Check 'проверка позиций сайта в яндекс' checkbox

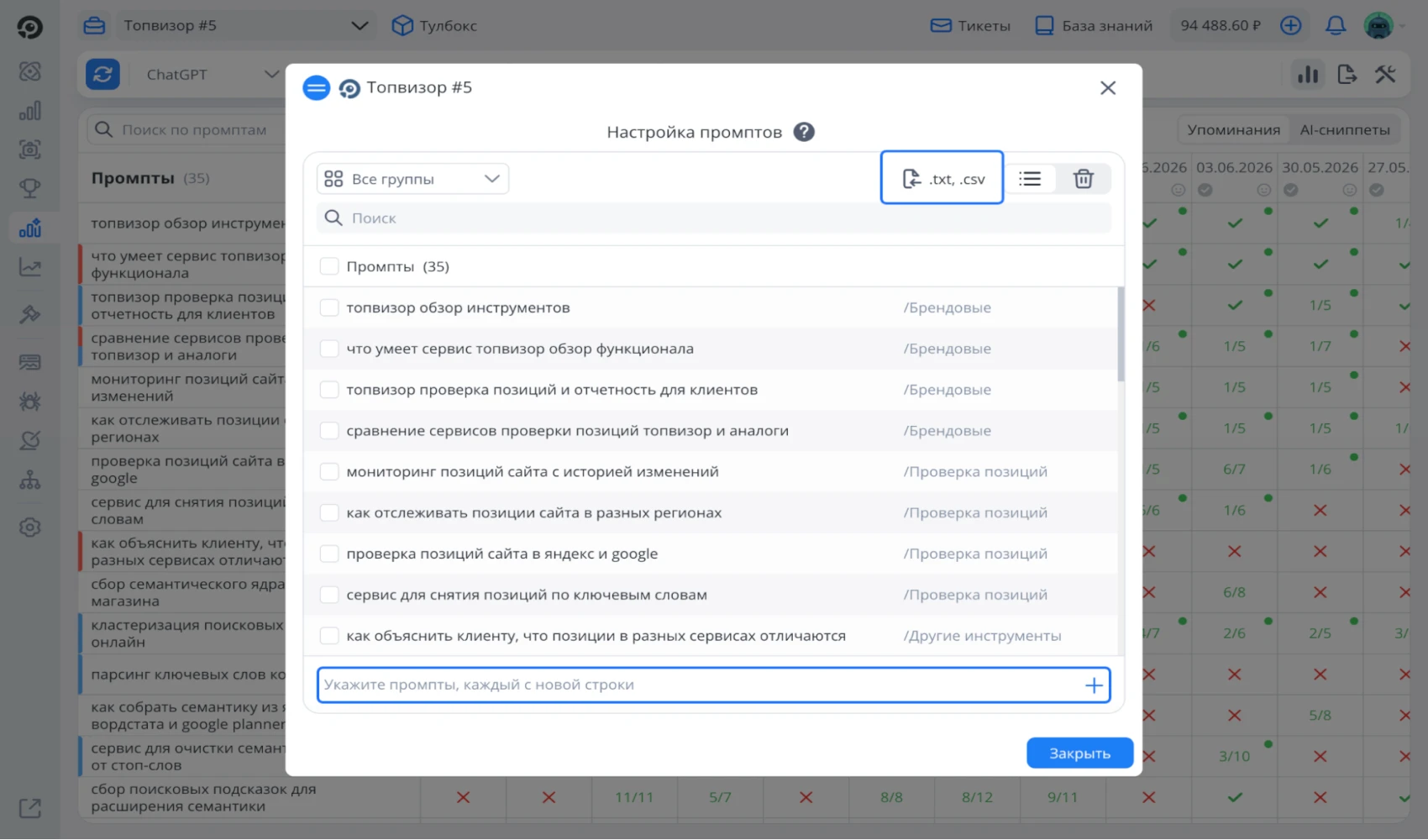pos(329,554)
